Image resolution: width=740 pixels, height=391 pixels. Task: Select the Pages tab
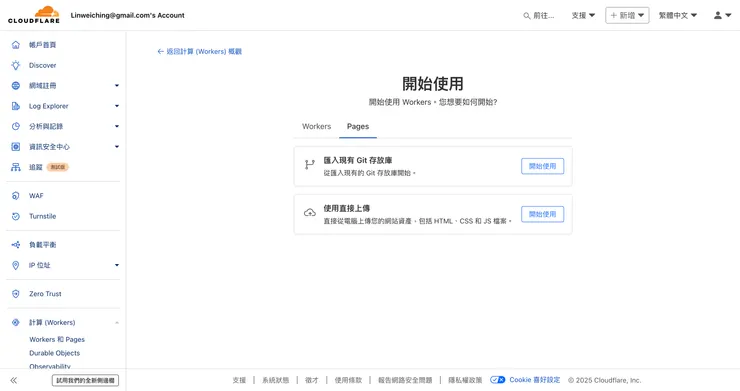pos(358,127)
